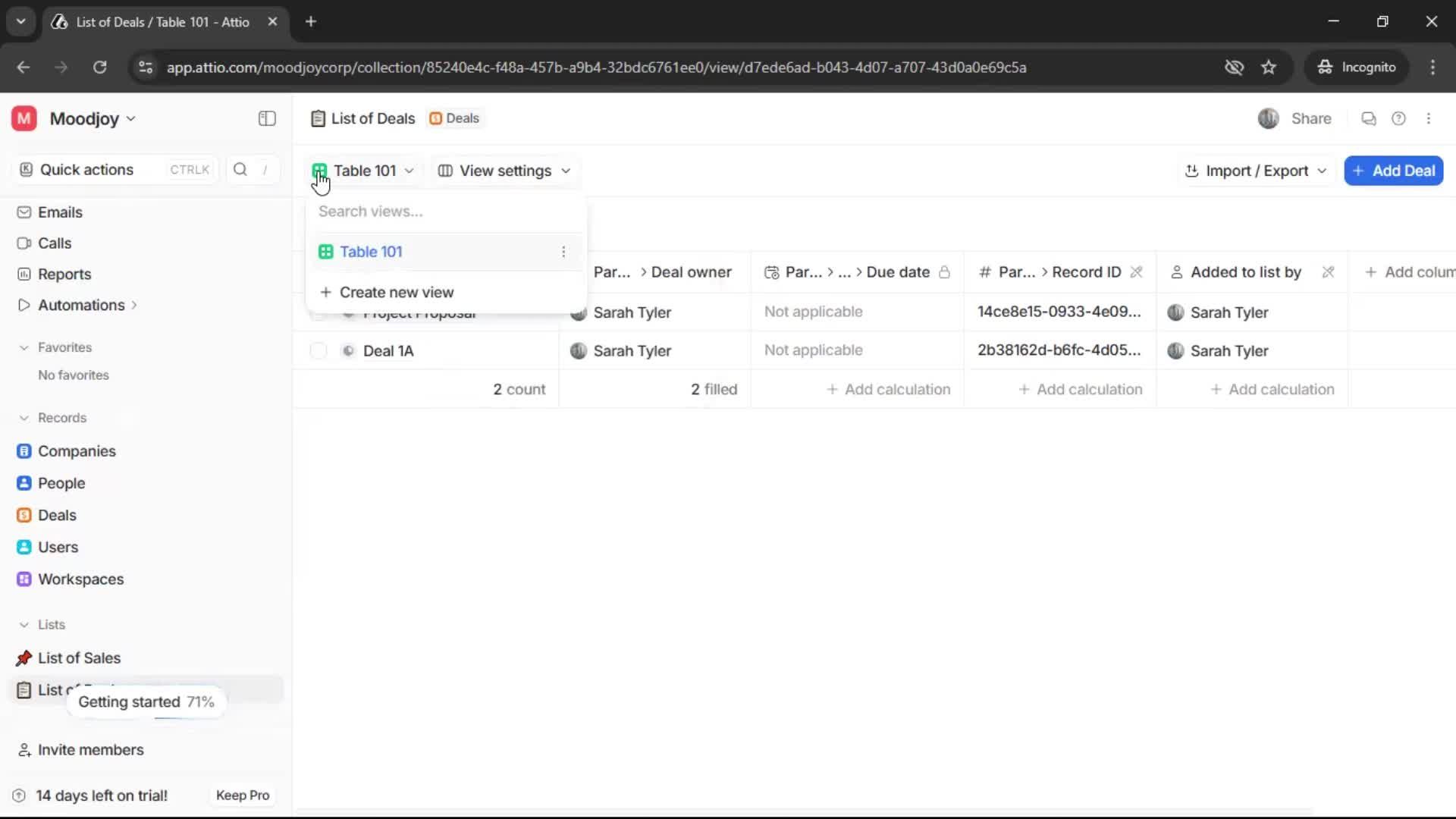Select the Deal 1A row checkbox
1456x819 pixels.
coord(318,350)
